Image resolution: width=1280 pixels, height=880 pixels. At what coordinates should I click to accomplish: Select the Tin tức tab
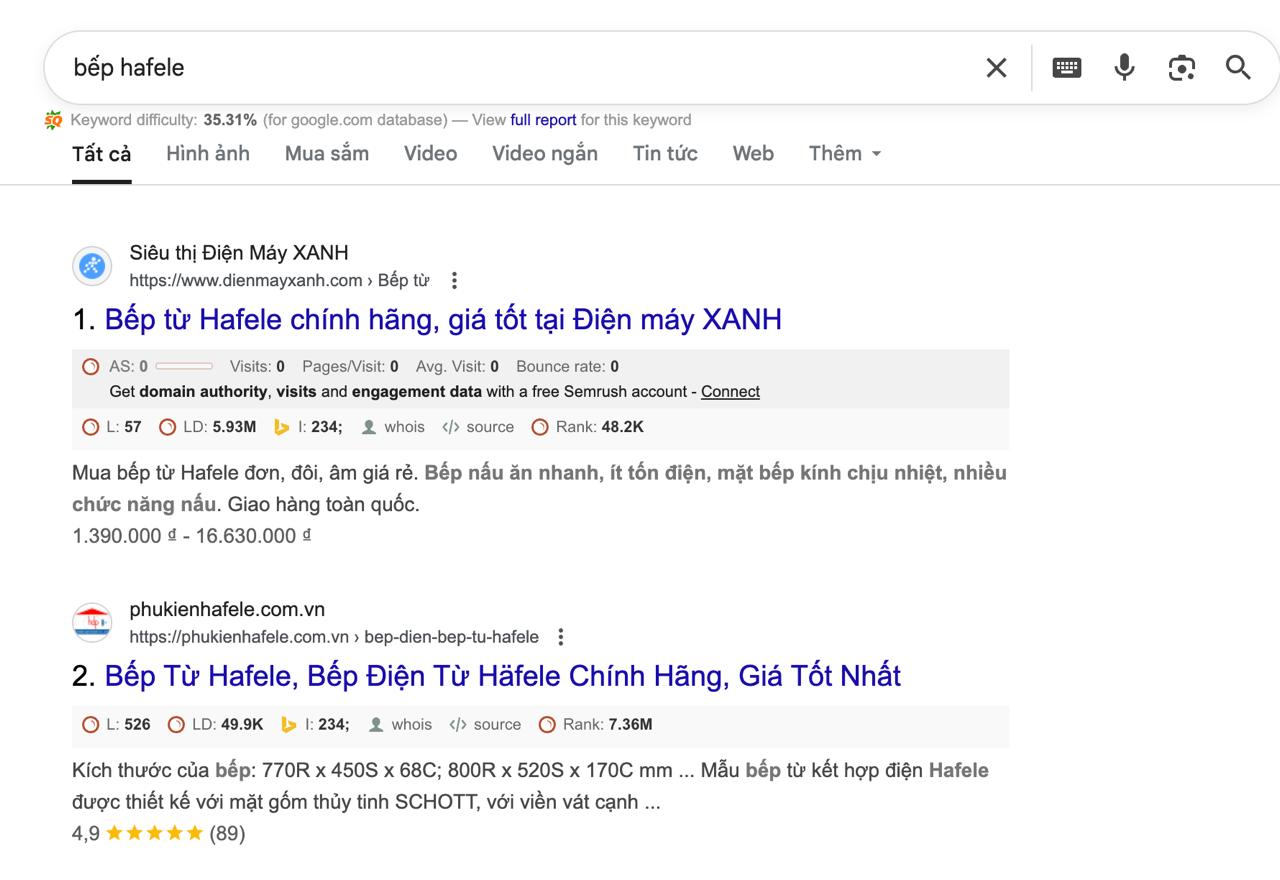click(665, 154)
